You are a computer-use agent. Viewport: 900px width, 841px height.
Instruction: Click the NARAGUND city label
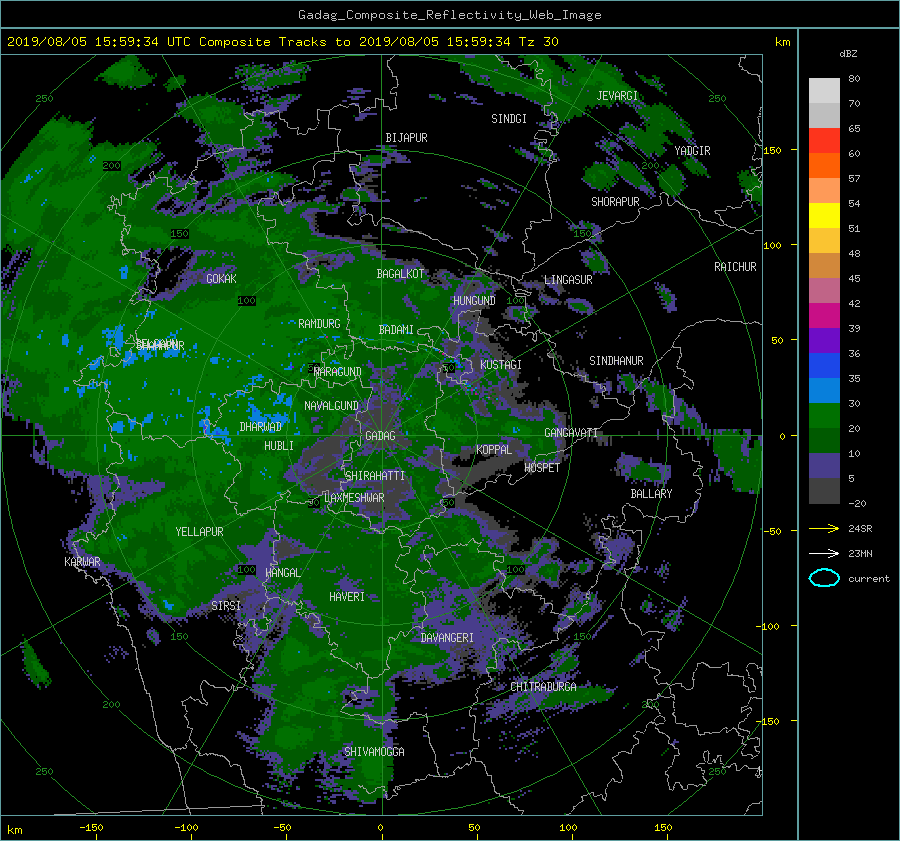338,372
